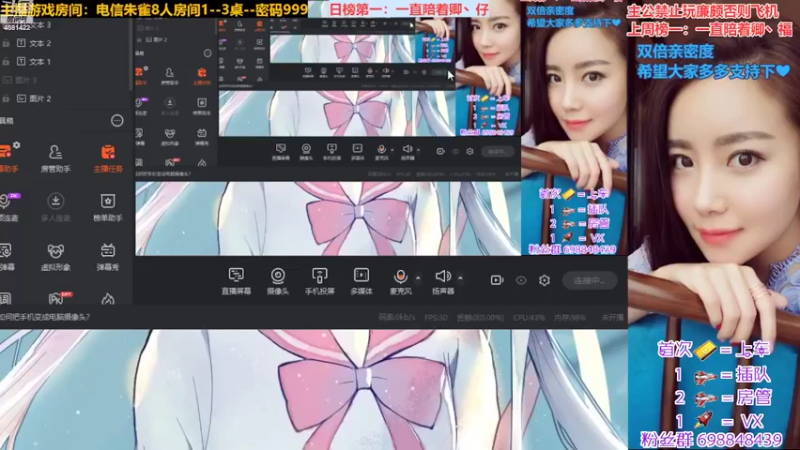Click the 内存:98% memory readout
Screen dimensions: 800x450
(x=569, y=317)
